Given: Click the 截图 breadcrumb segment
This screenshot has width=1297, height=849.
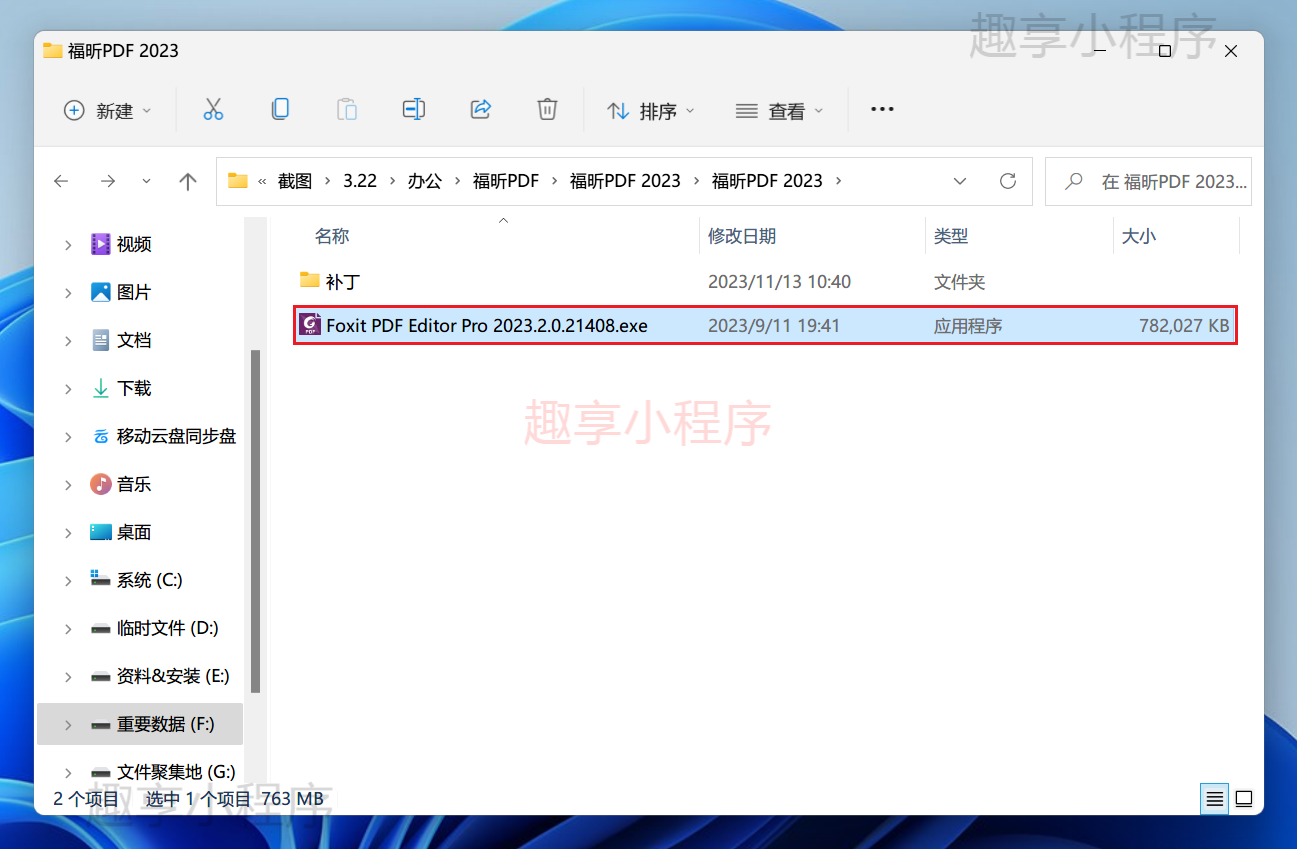Looking at the screenshot, I should pos(295,181).
